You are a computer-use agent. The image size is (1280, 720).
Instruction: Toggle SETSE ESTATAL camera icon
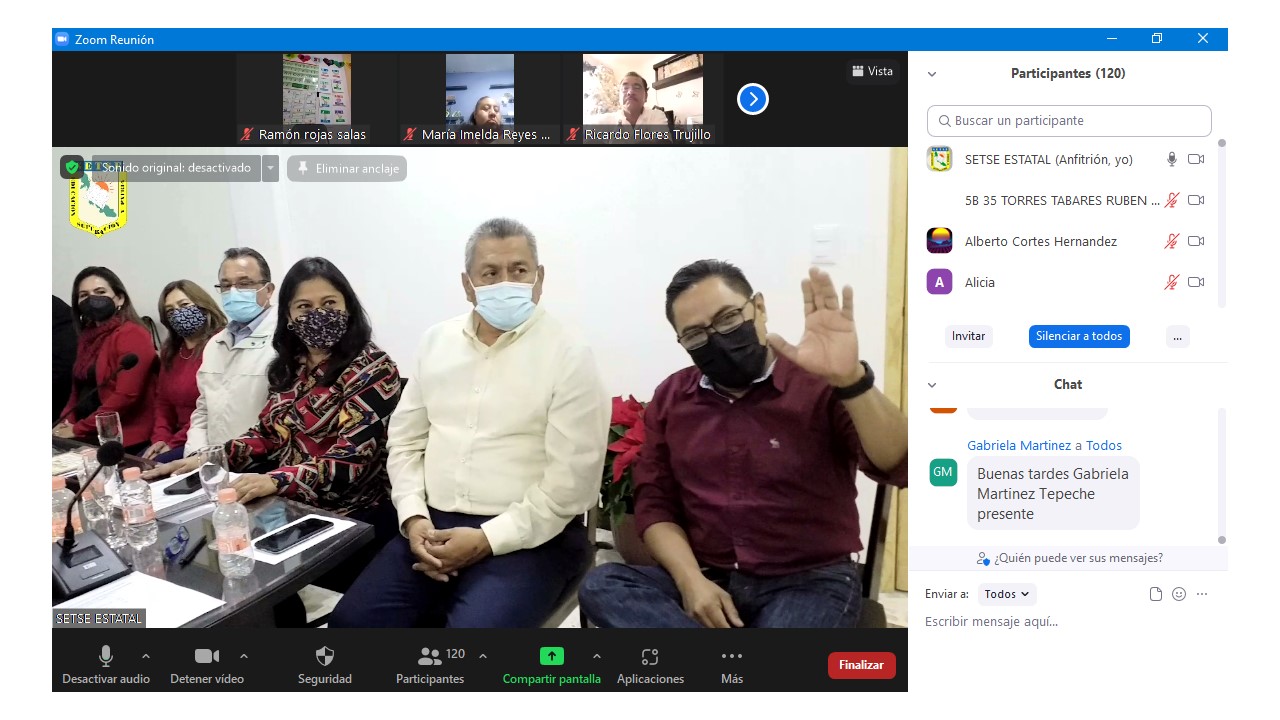tap(1196, 159)
